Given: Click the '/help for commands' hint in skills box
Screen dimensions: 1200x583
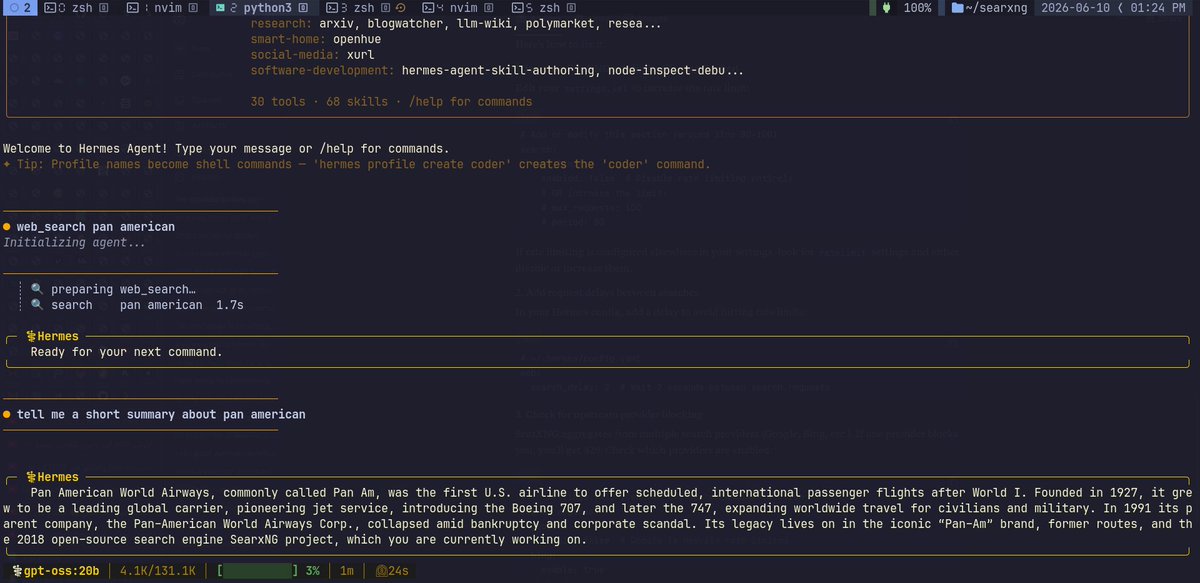Looking at the screenshot, I should [x=469, y=101].
